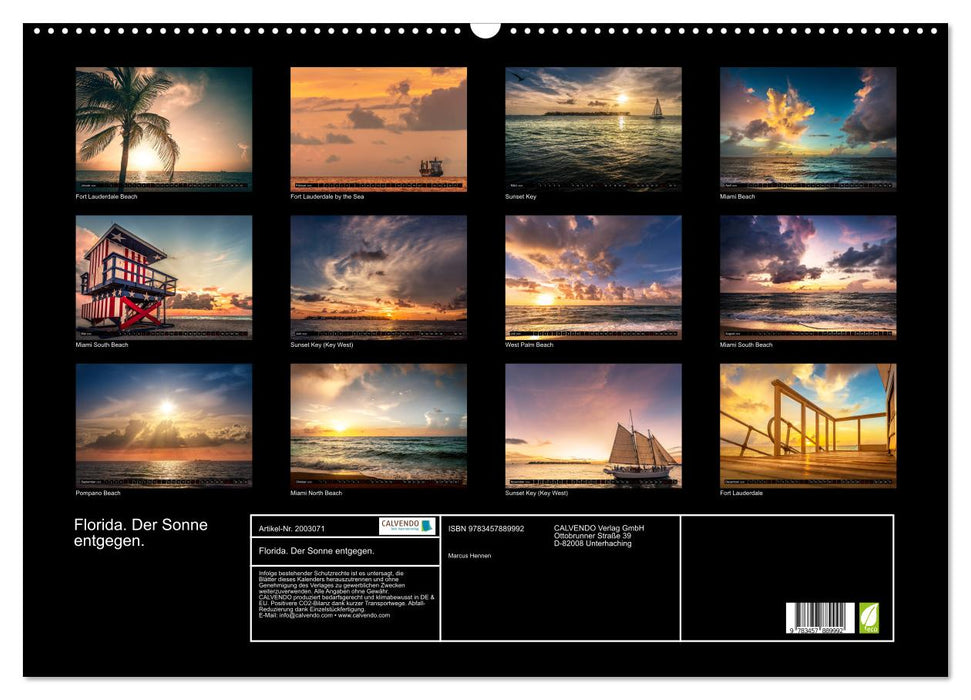
Task: Select the Sunset Key thumbnail
Action: click(593, 130)
